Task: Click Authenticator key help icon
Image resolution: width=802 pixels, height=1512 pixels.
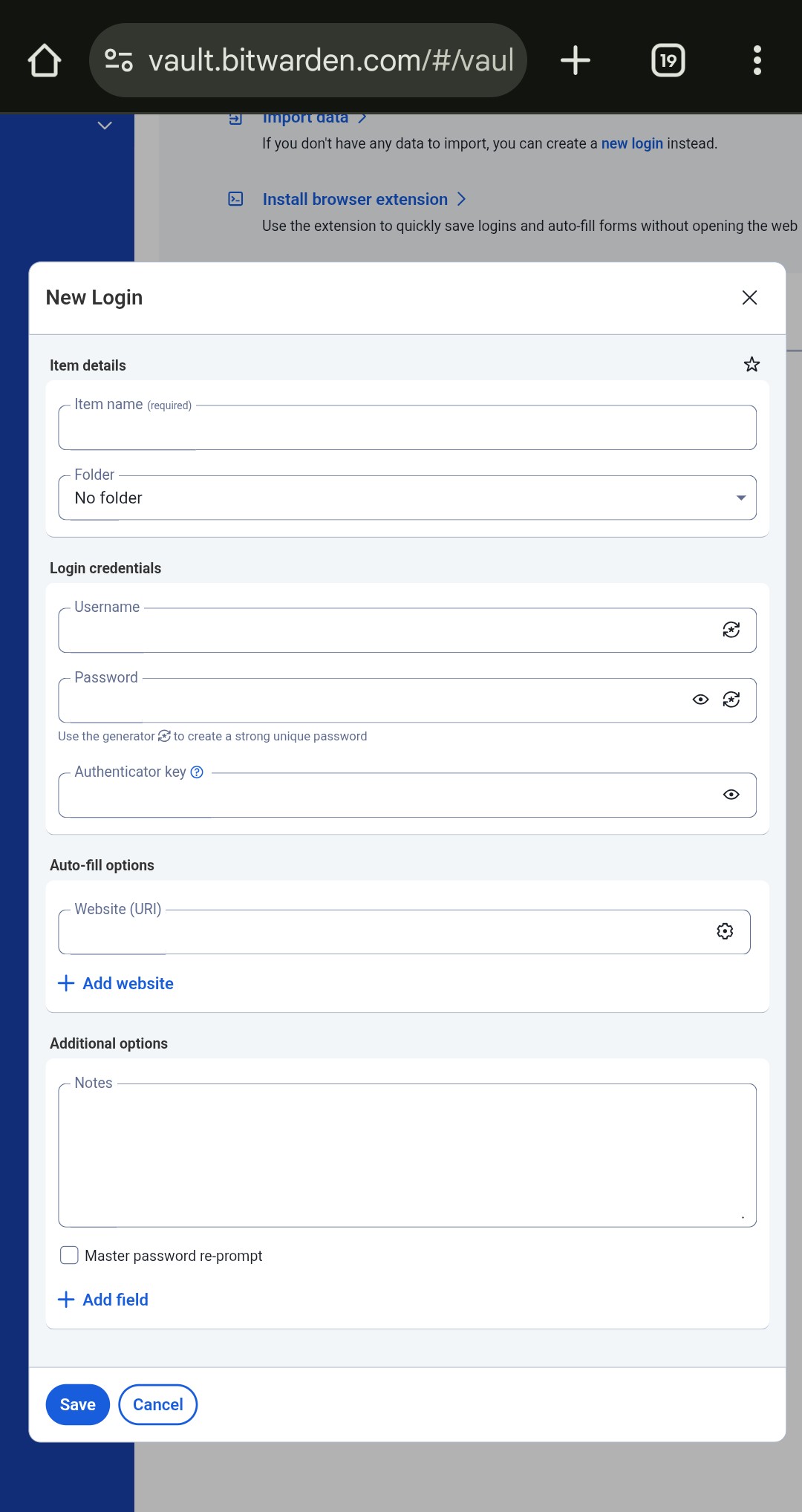Action: pos(197,772)
